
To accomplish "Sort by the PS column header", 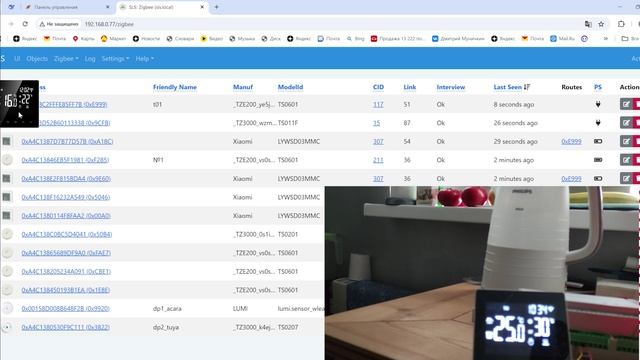I will (x=598, y=87).
